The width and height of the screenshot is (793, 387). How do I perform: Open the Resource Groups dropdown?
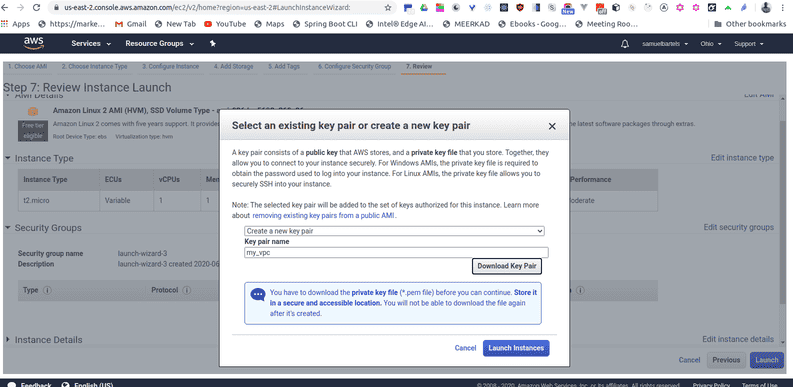point(160,44)
